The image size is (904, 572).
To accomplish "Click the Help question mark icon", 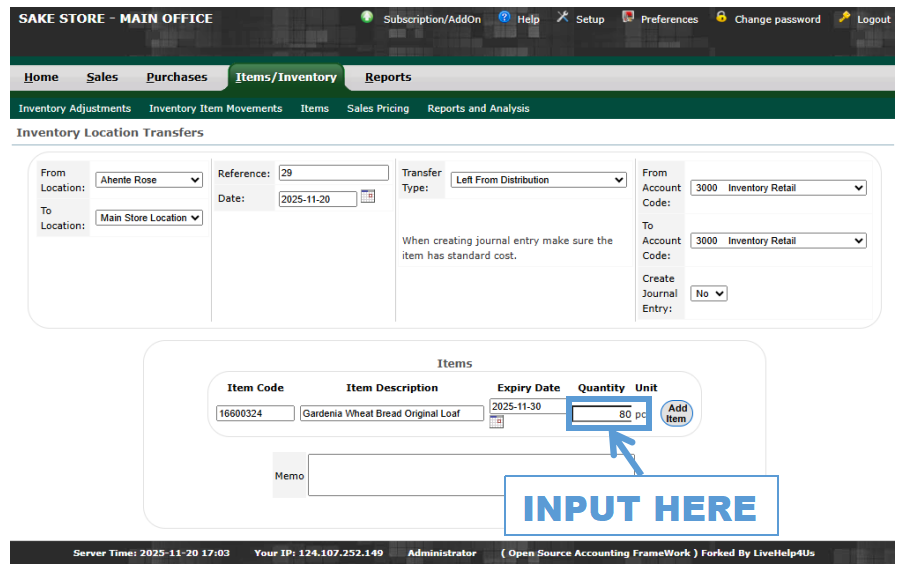I will [504, 18].
